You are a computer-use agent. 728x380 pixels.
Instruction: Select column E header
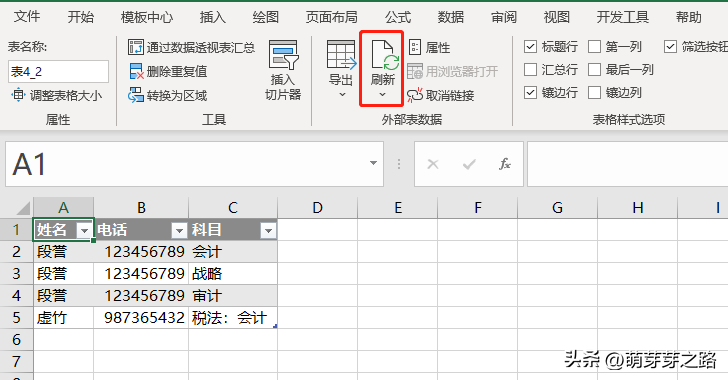click(398, 208)
